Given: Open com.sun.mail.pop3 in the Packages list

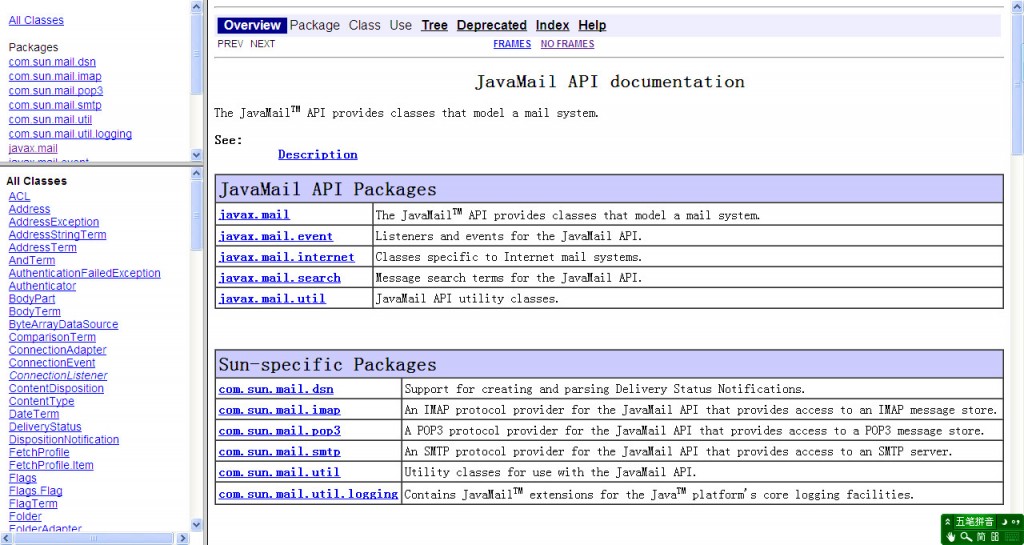Looking at the screenshot, I should (x=56, y=91).
